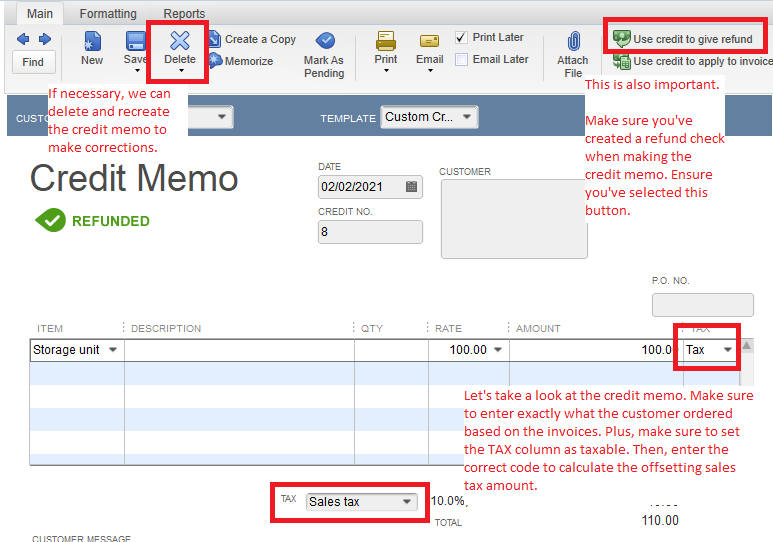The image size is (773, 542).
Task: Click Customer address box
Action: (x=513, y=219)
